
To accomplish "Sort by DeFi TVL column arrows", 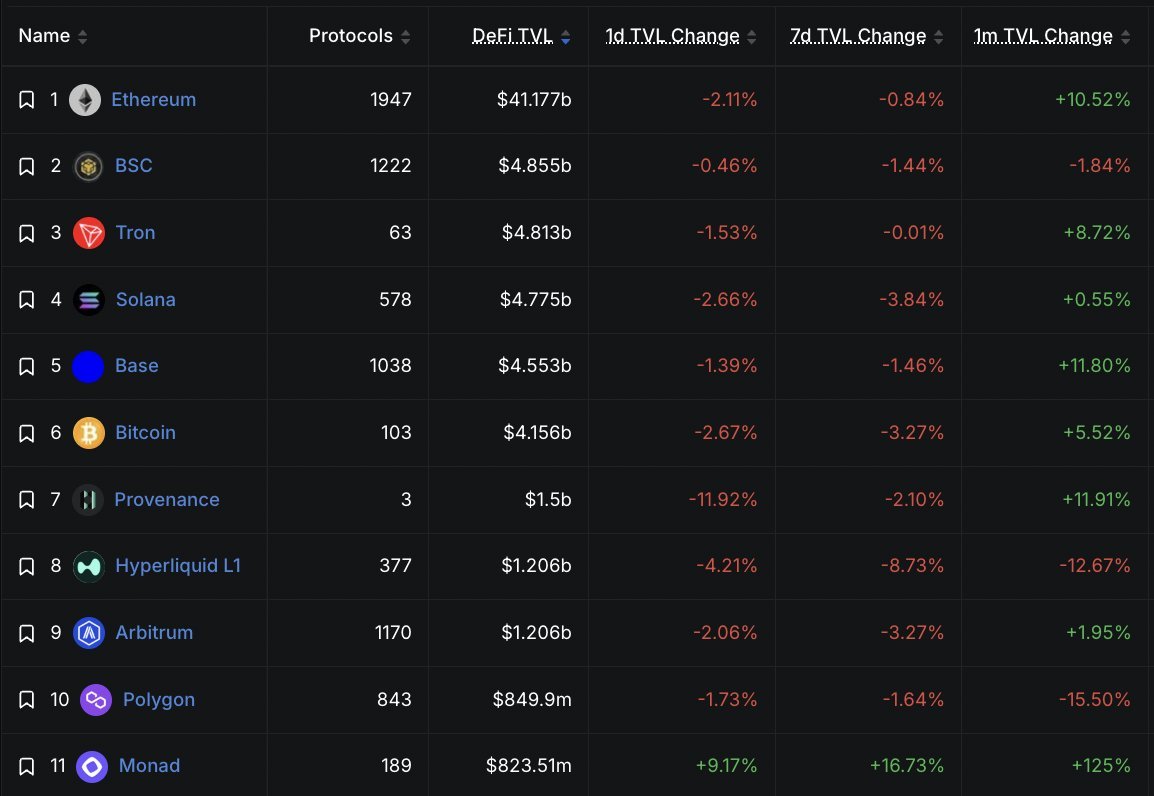I will (565, 37).
